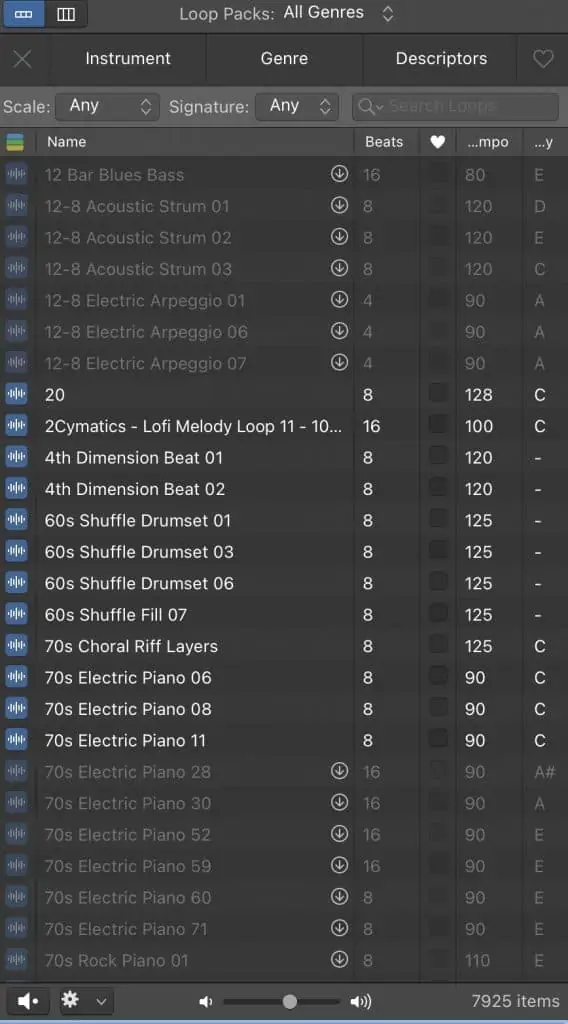
Task: Click the favorites heart filter icon
Action: pos(543,59)
